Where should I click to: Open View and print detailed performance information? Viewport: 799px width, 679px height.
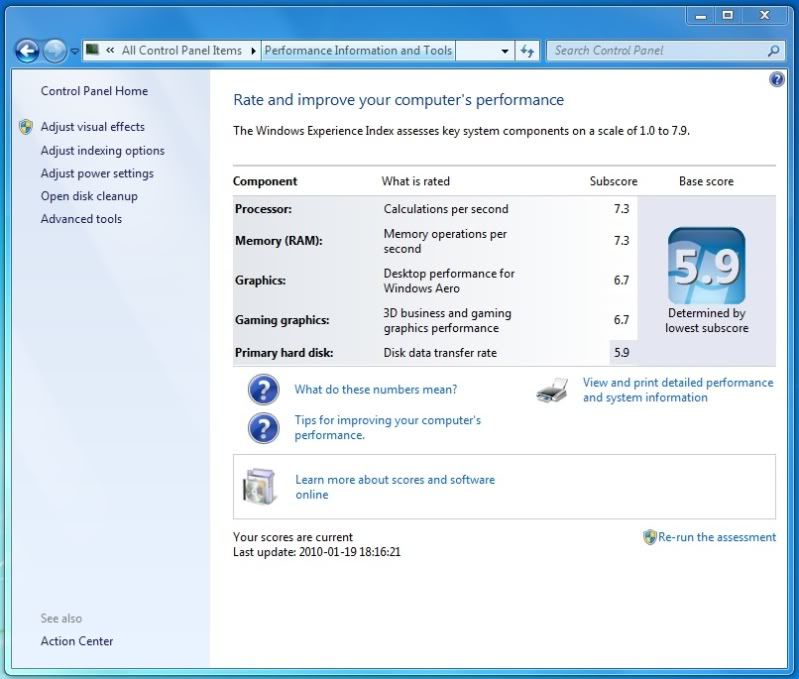(x=678, y=390)
